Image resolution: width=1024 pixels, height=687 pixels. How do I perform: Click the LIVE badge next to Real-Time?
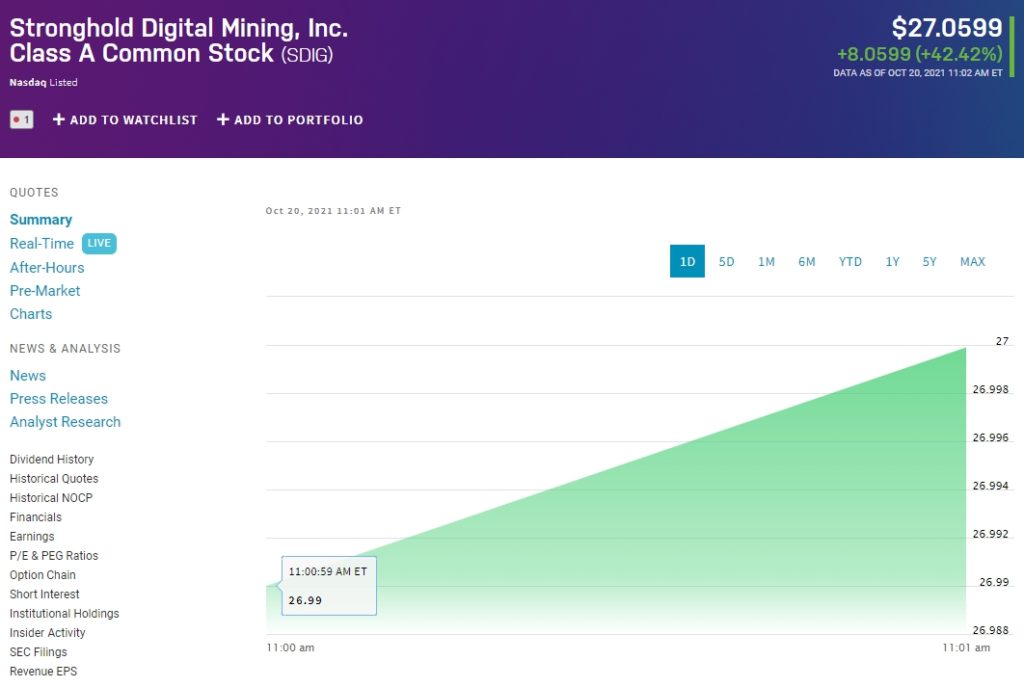pyautogui.click(x=99, y=243)
